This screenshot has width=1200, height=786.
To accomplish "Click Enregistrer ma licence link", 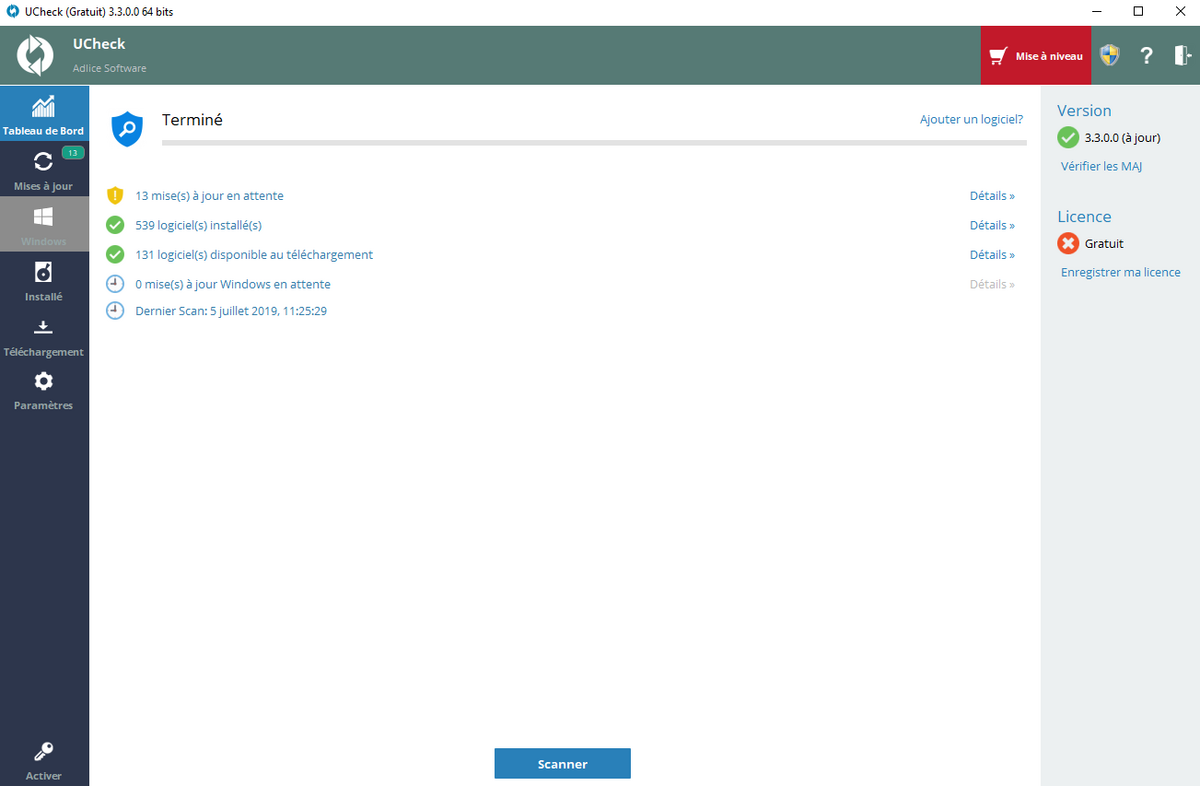I will (x=1120, y=272).
